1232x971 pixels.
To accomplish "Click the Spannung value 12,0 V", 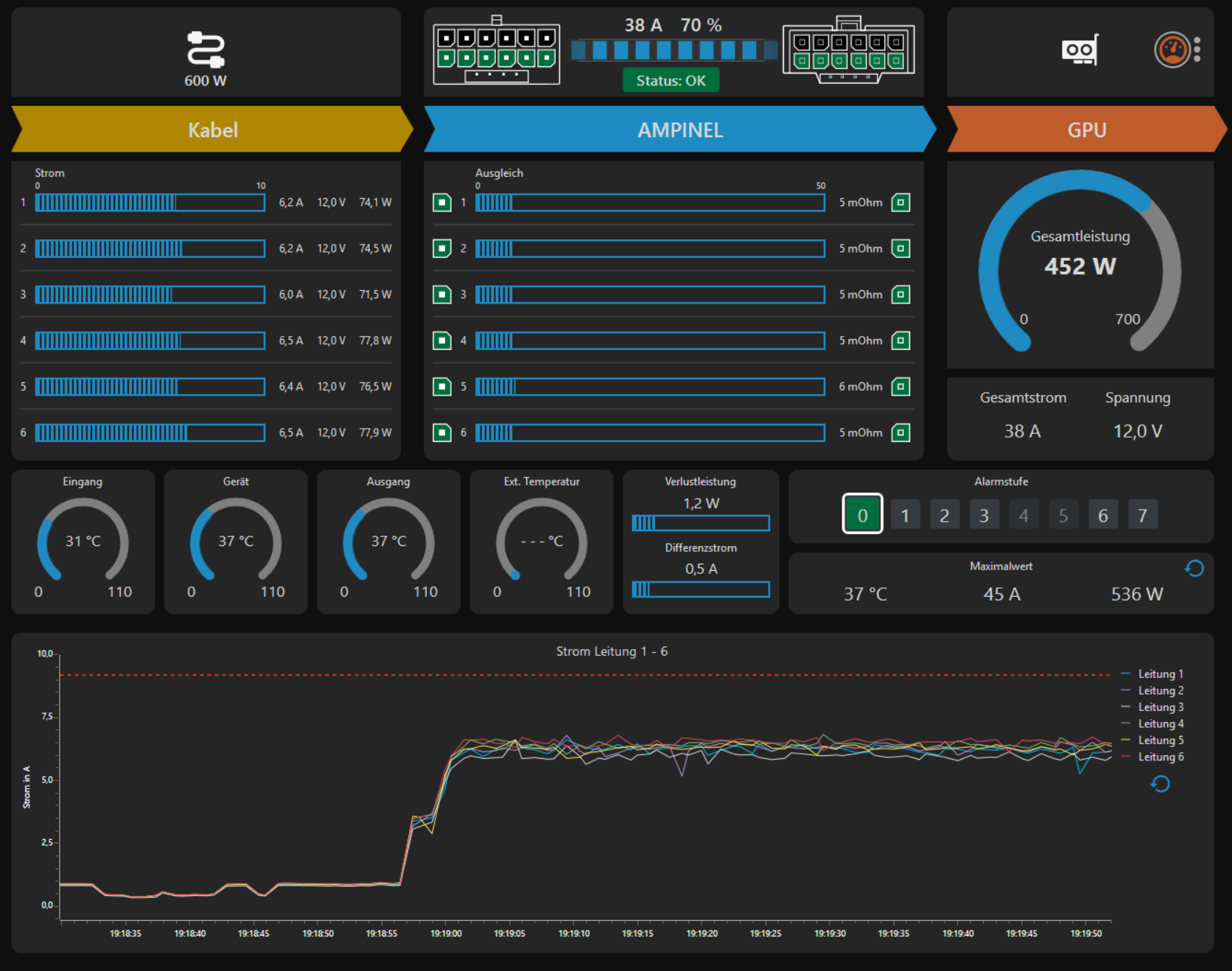I will (x=1138, y=431).
